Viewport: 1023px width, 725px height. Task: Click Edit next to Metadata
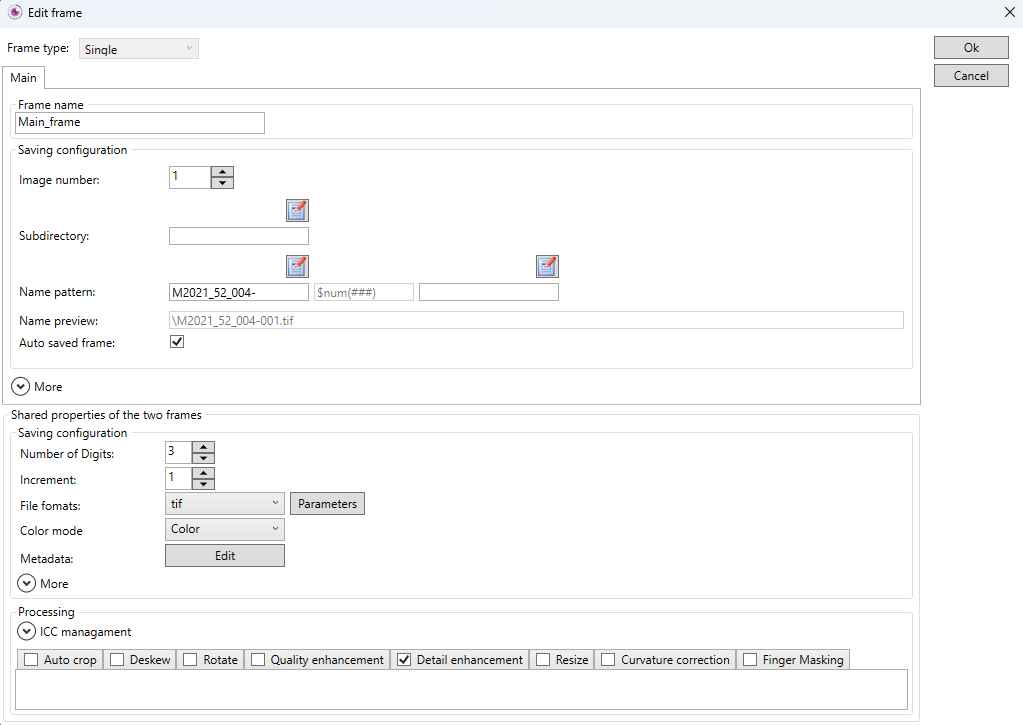coord(224,556)
